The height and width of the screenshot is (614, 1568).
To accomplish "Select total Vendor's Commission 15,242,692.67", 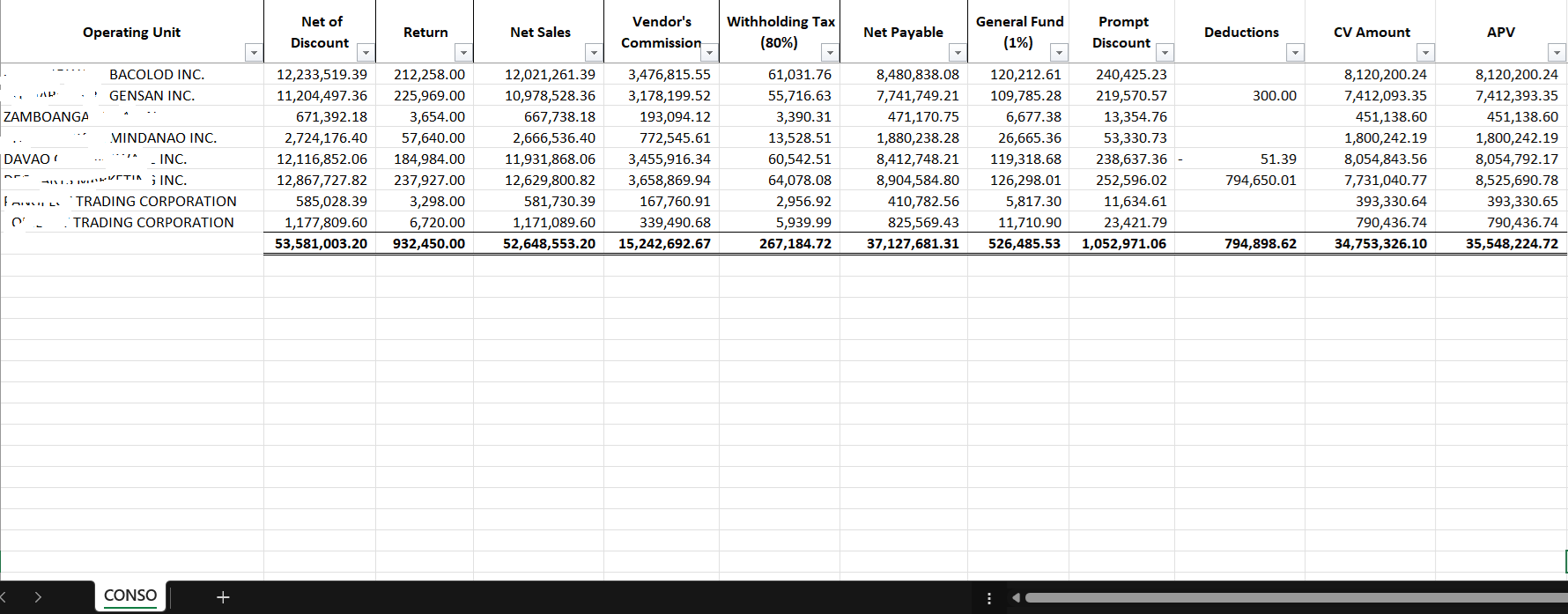I will coord(664,244).
